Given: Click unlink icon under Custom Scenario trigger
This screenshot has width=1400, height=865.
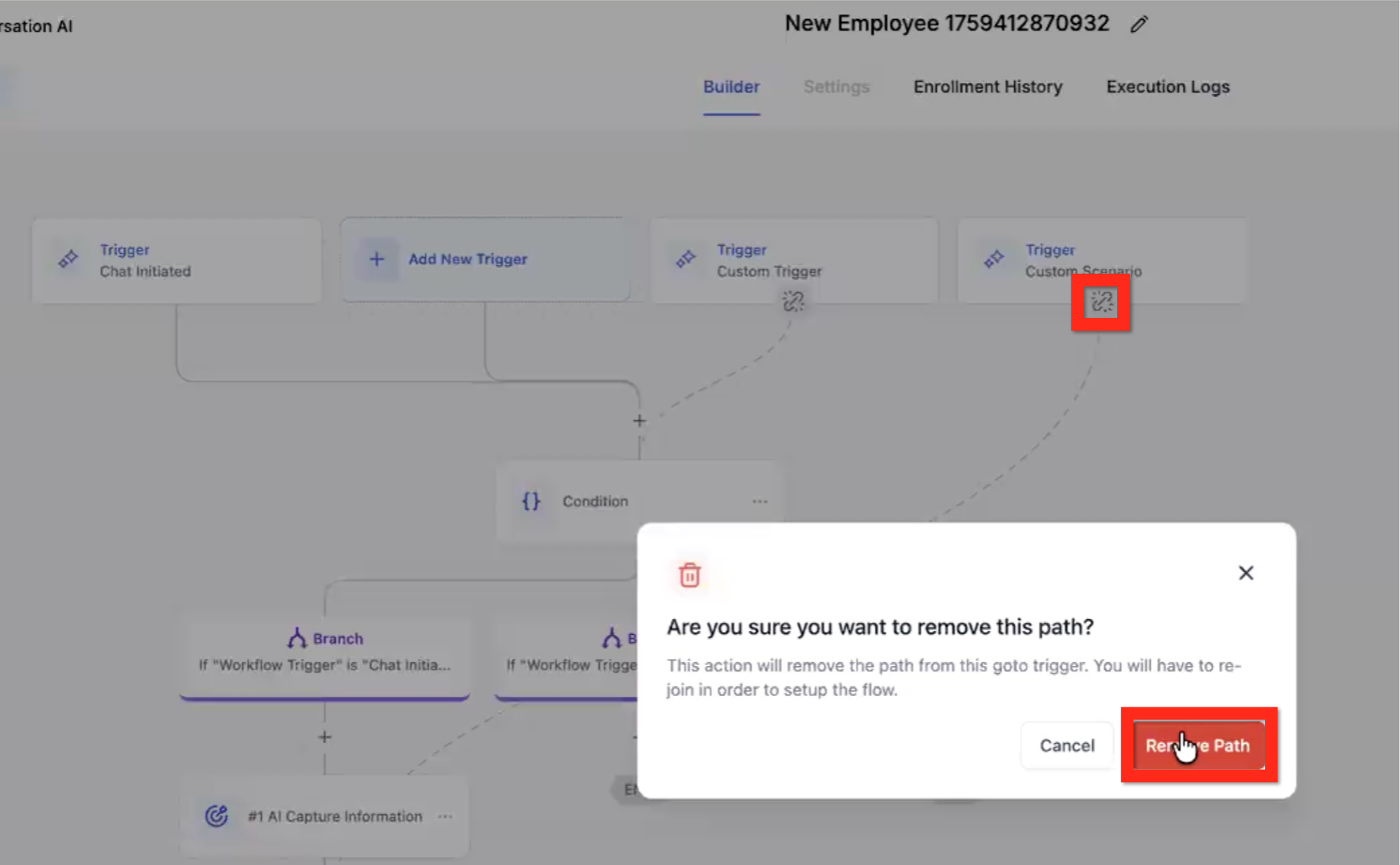Looking at the screenshot, I should [x=1101, y=303].
